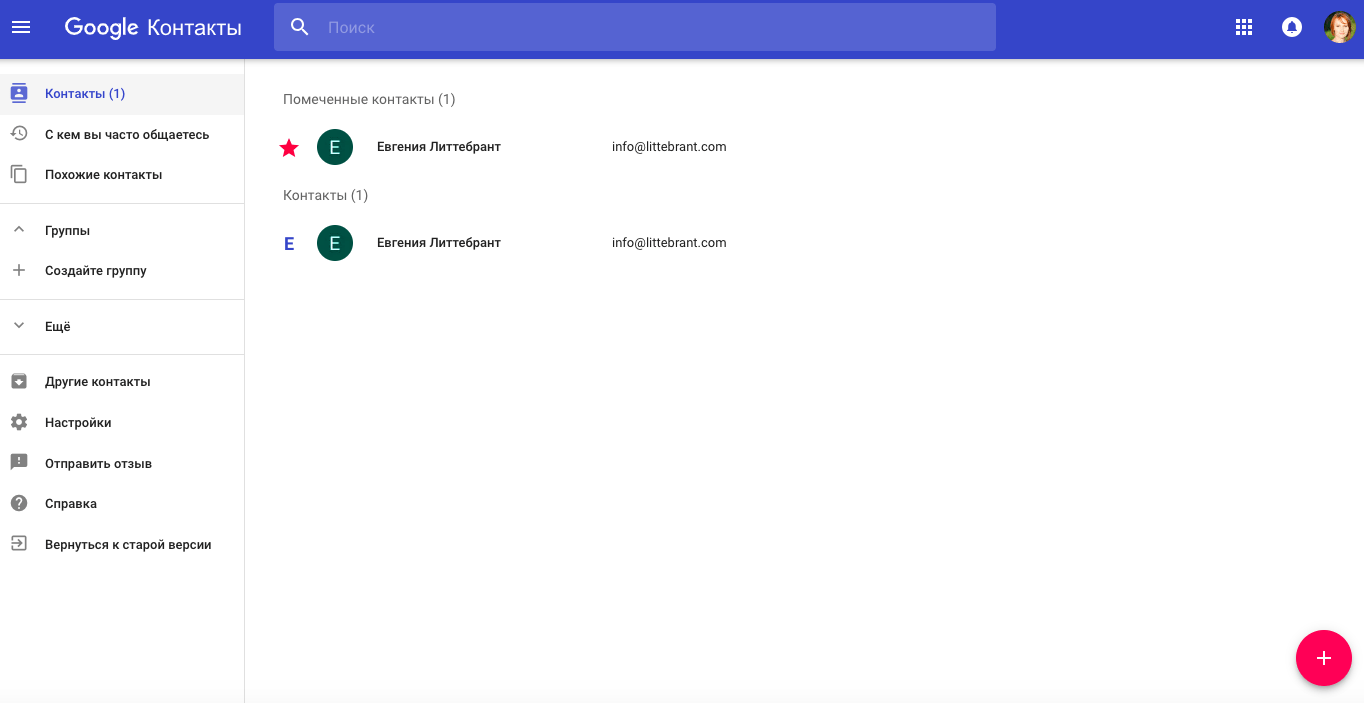Open the notifications bell
The width and height of the screenshot is (1364, 703).
1292,27
